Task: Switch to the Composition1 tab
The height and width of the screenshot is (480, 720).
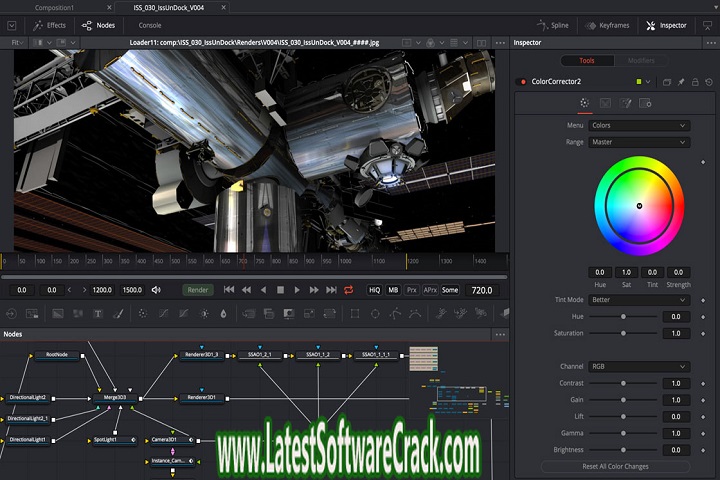Action: [x=55, y=7]
